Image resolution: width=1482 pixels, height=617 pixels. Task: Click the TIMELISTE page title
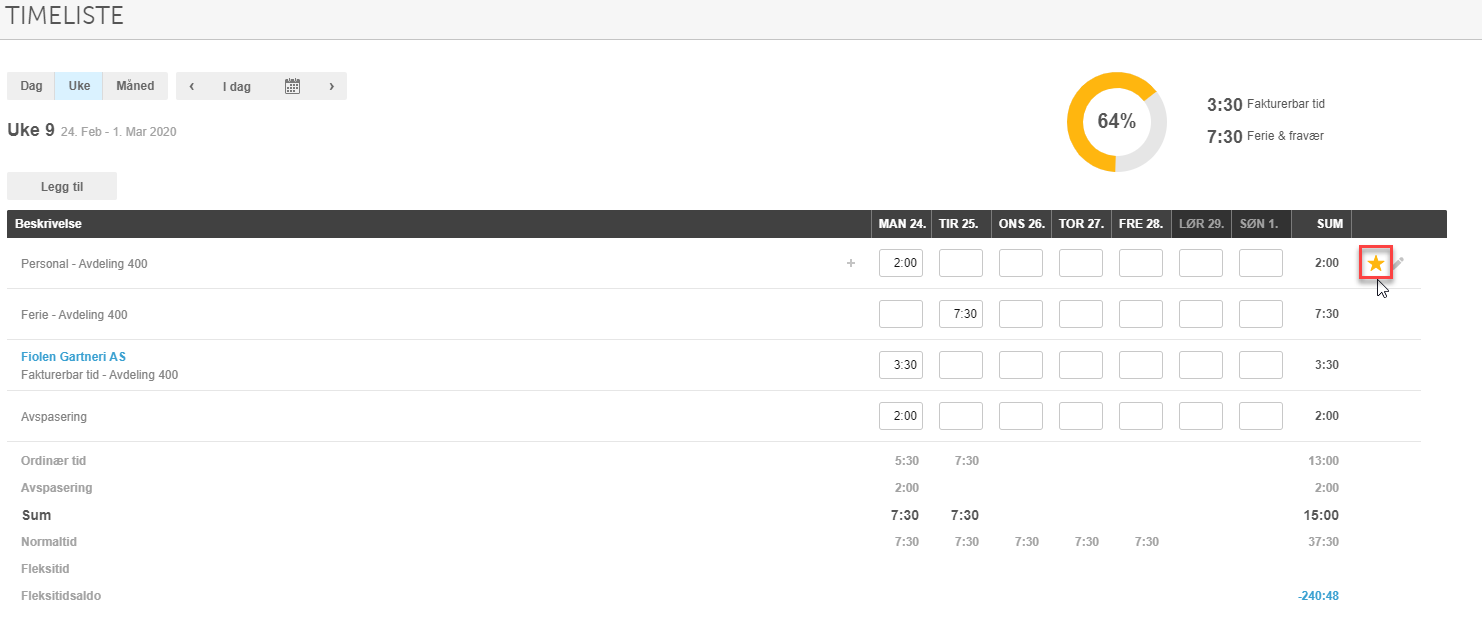coord(65,16)
